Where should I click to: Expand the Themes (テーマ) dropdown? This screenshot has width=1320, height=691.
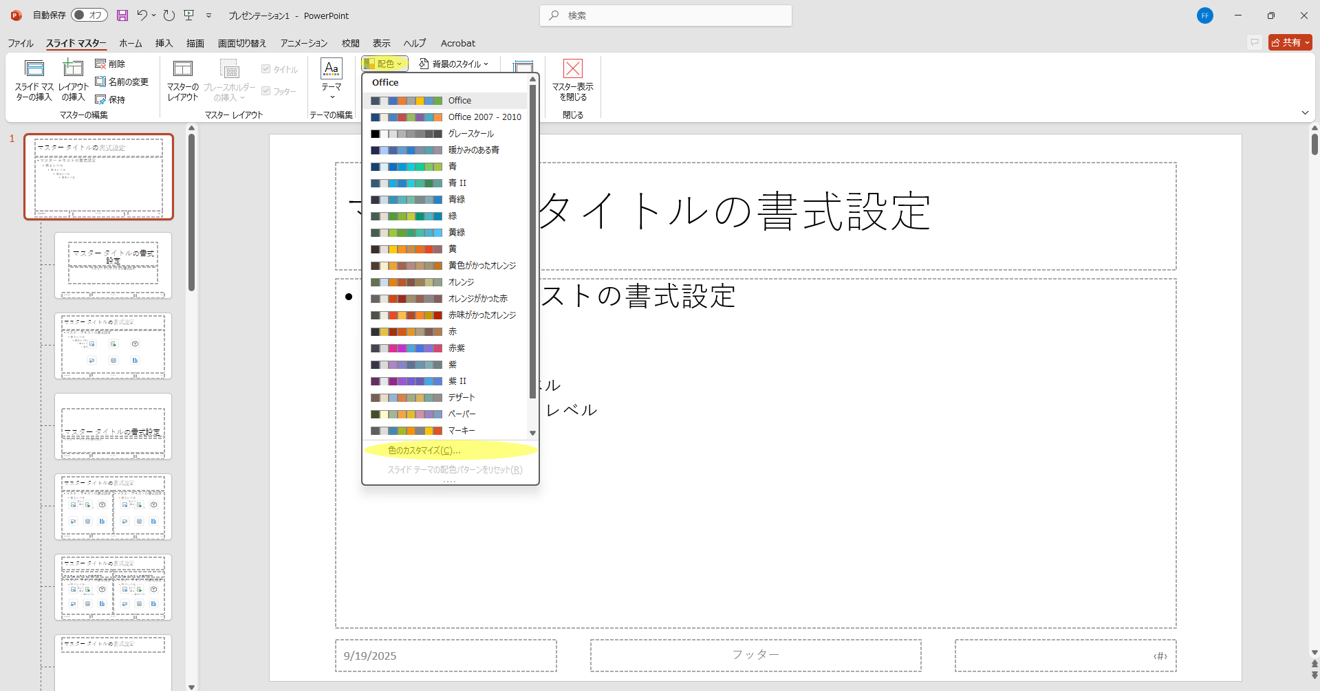[331, 78]
